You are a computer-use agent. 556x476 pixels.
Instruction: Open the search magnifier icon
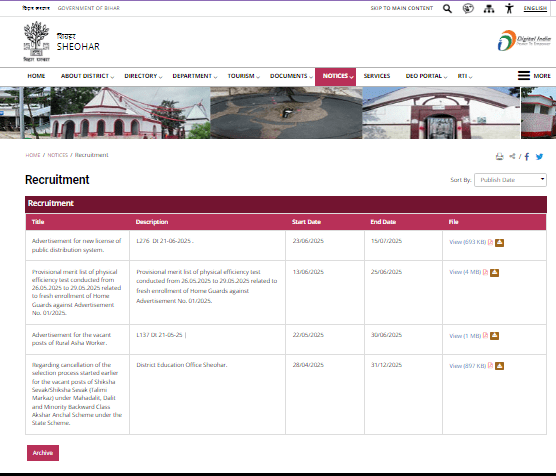(447, 9)
